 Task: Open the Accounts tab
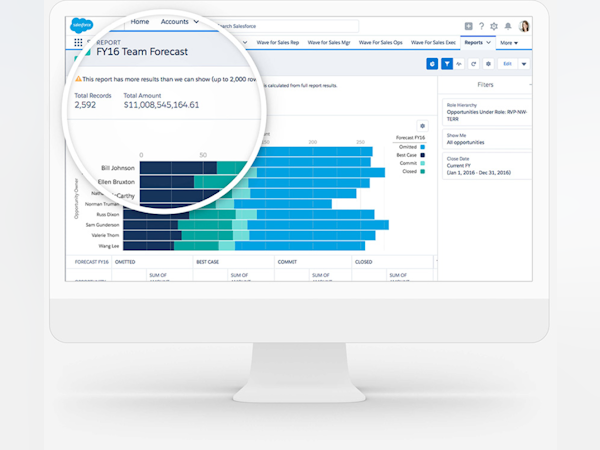pyautogui.click(x=174, y=22)
